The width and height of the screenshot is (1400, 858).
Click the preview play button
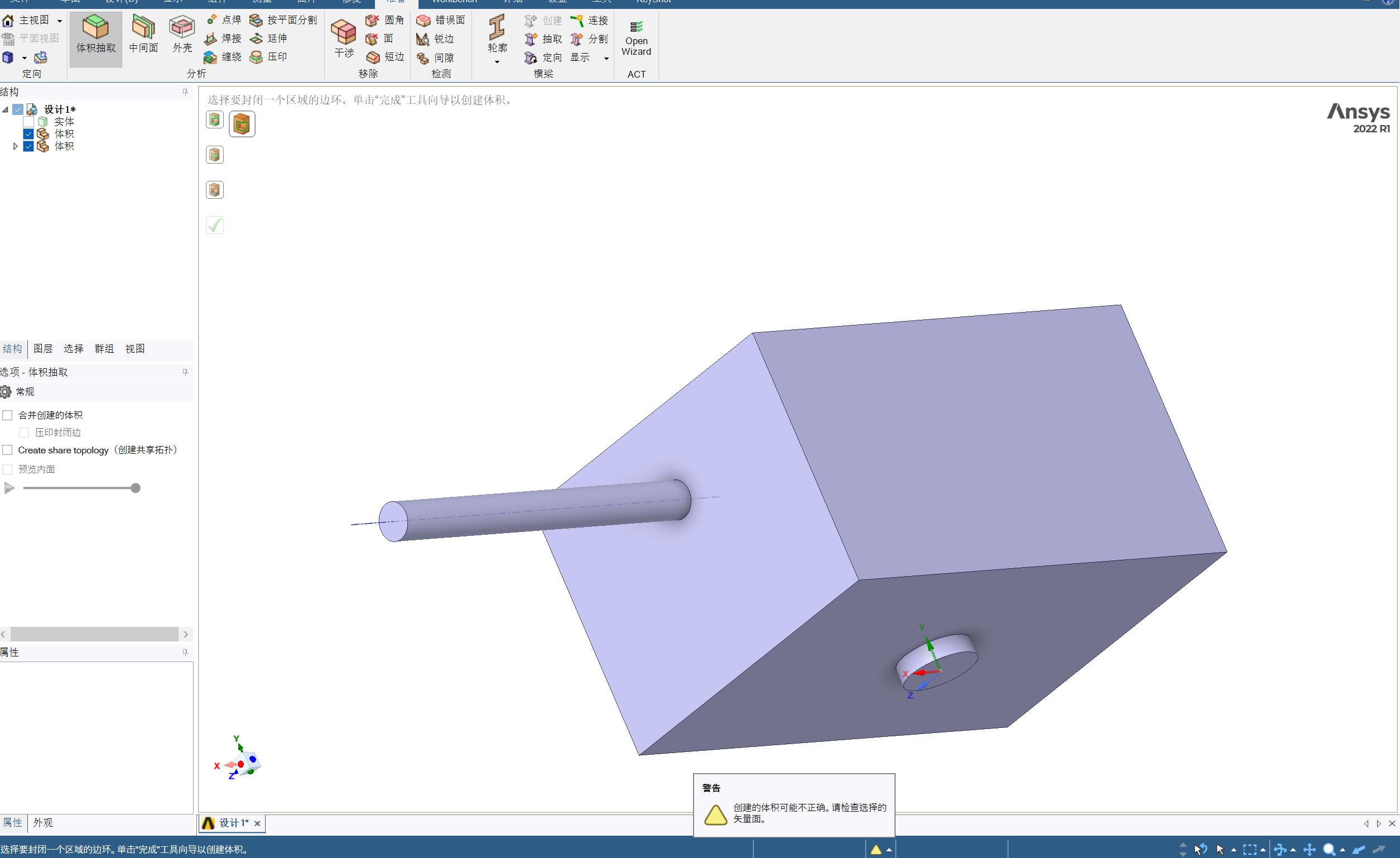9,488
